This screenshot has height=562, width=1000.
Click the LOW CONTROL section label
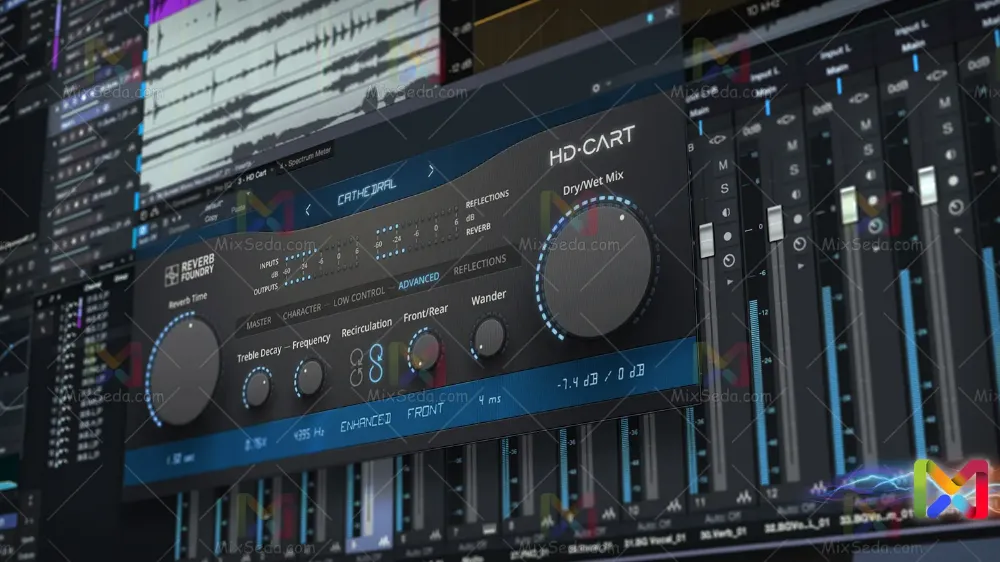pos(359,297)
